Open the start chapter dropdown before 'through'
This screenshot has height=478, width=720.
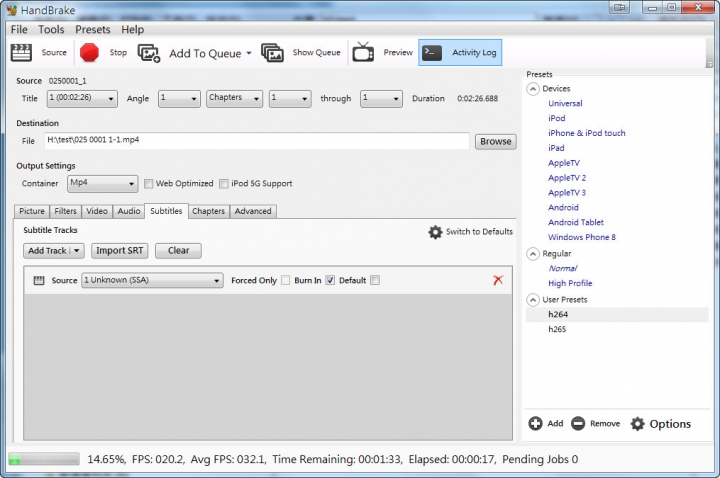[290, 98]
